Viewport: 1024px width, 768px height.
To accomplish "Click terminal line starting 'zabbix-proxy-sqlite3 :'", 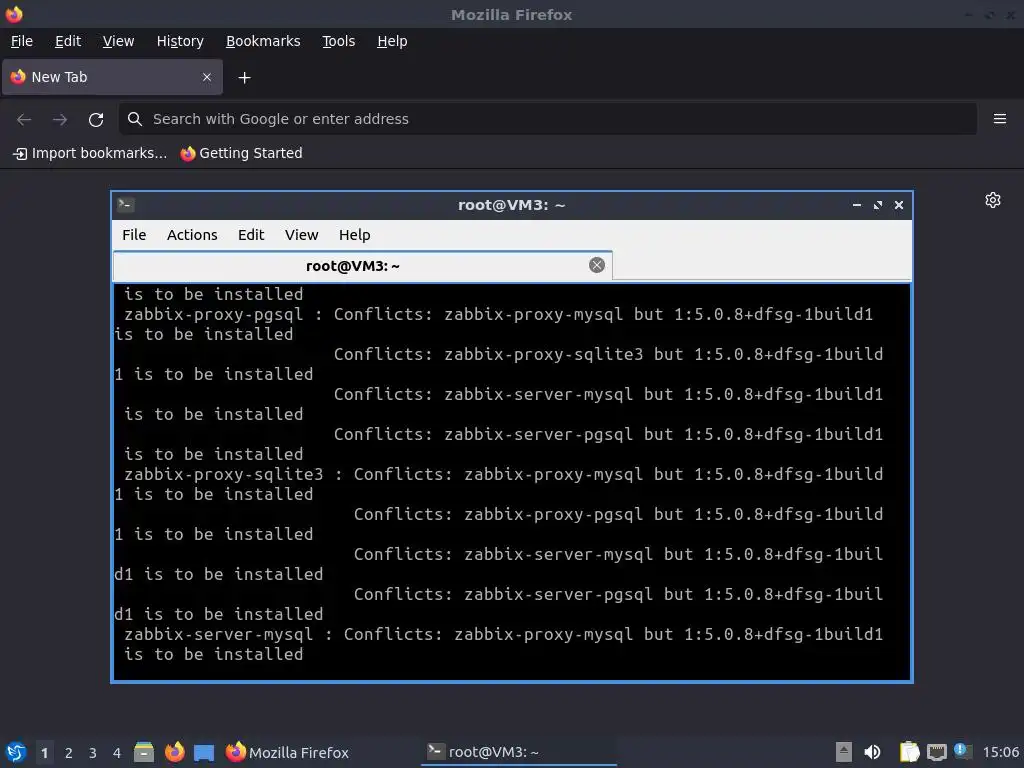I will point(504,474).
